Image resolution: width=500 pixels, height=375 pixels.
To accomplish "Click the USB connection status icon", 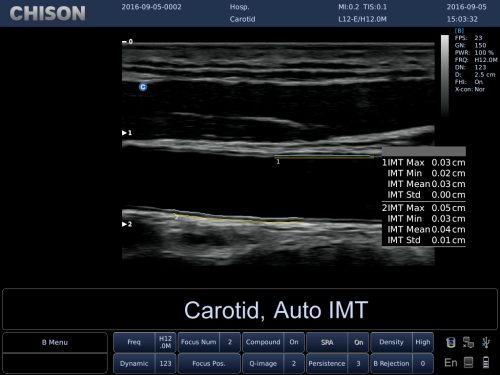I will click(x=486, y=342).
